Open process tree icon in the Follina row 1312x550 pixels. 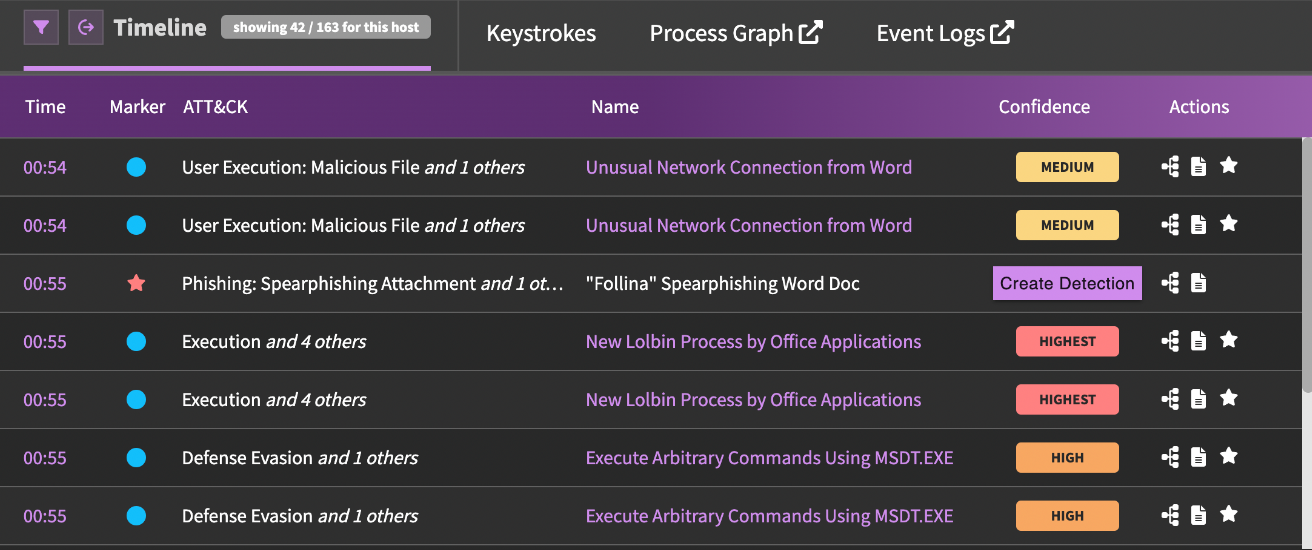pyautogui.click(x=1170, y=284)
